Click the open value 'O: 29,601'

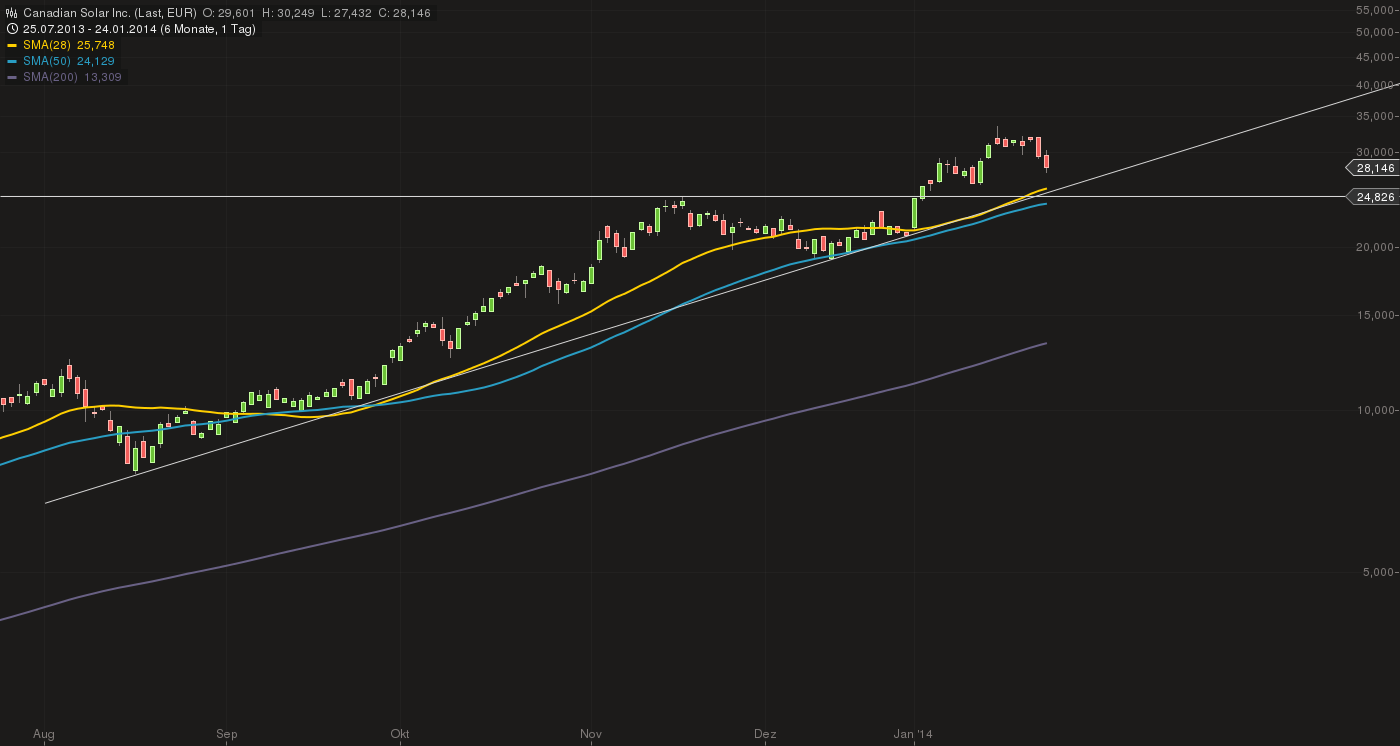point(227,13)
